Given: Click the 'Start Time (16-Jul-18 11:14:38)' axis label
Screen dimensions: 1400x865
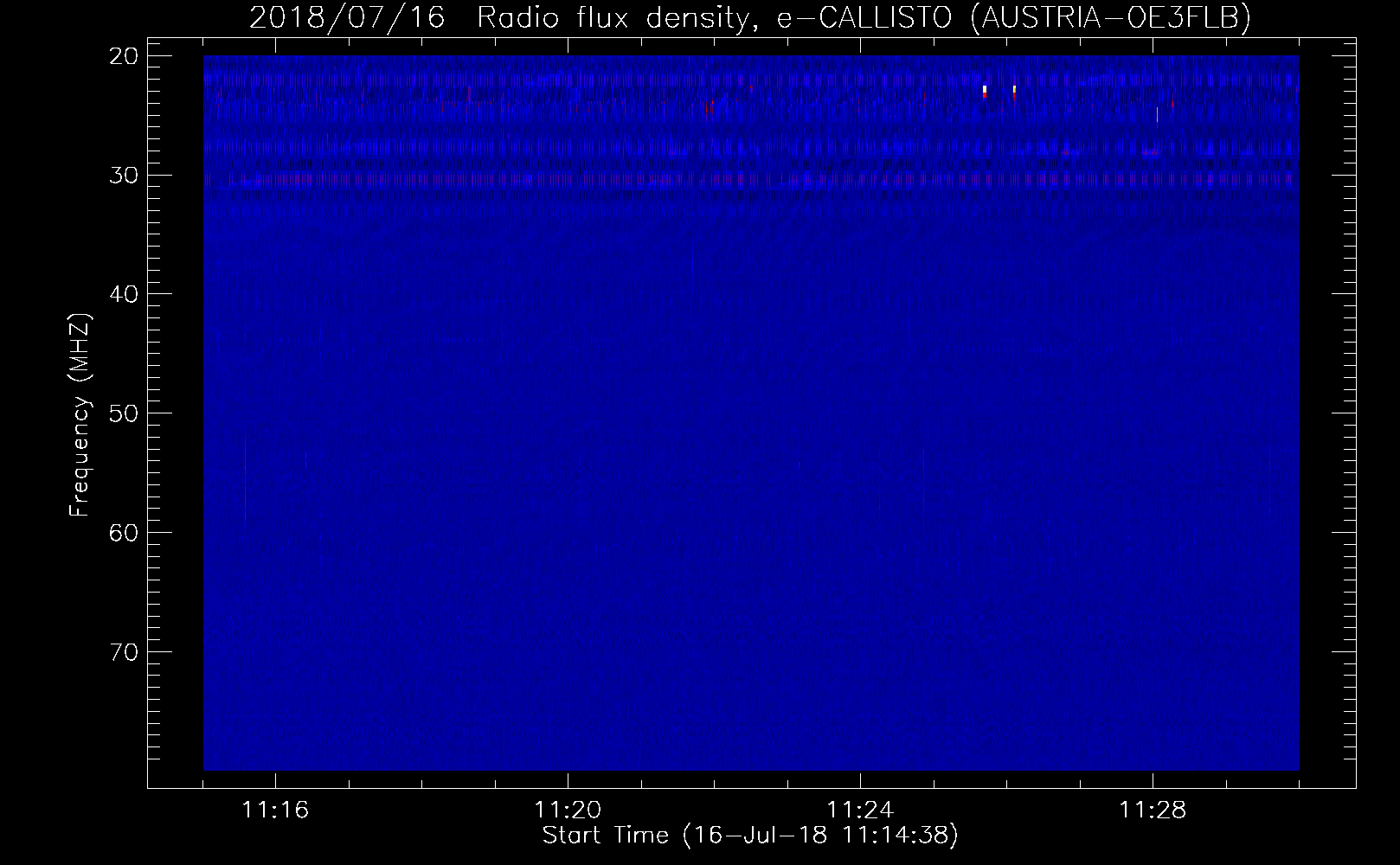Looking at the screenshot, I should (750, 836).
